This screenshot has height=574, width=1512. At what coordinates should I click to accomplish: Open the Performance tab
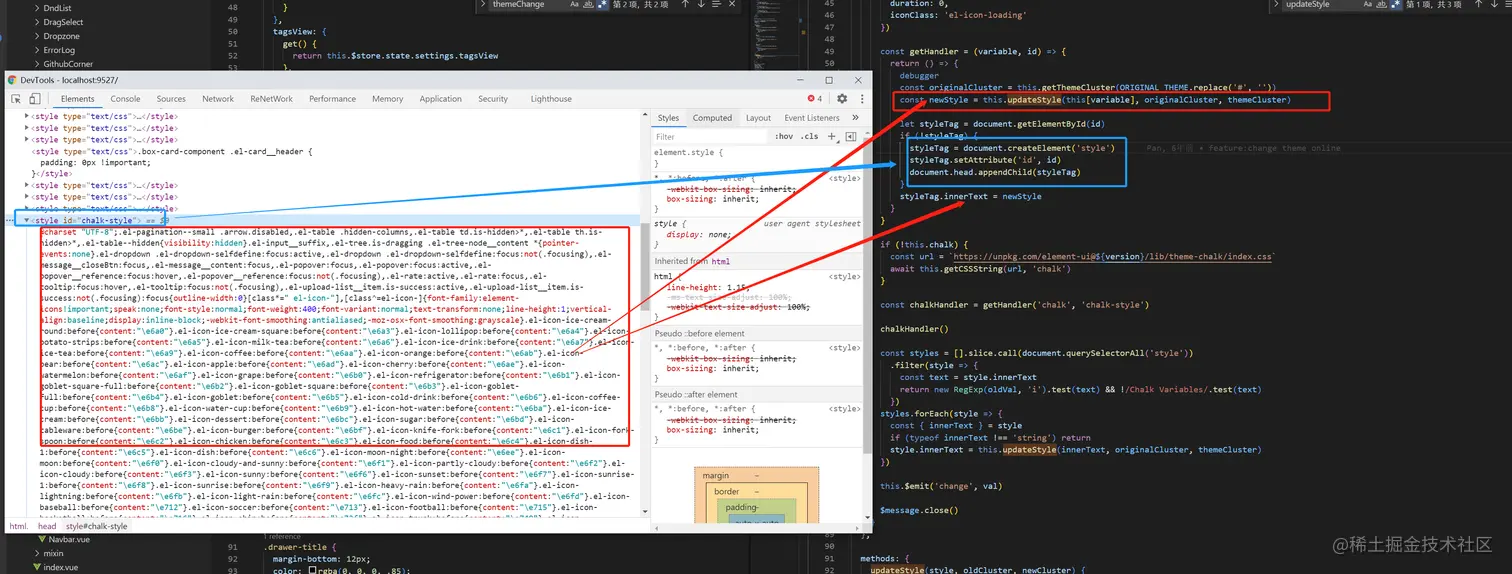(x=332, y=99)
